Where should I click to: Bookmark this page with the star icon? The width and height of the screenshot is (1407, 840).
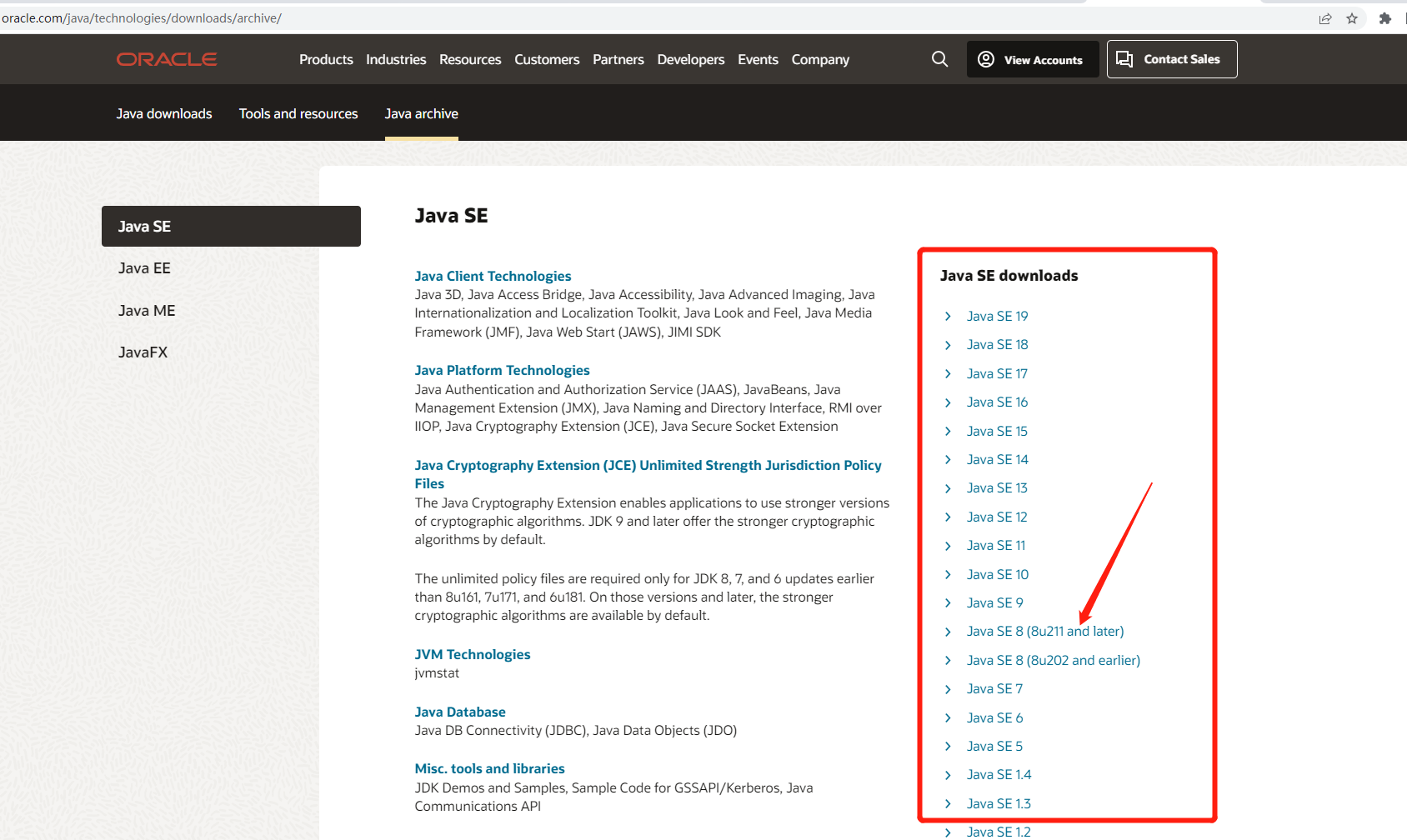pyautogui.click(x=1352, y=18)
